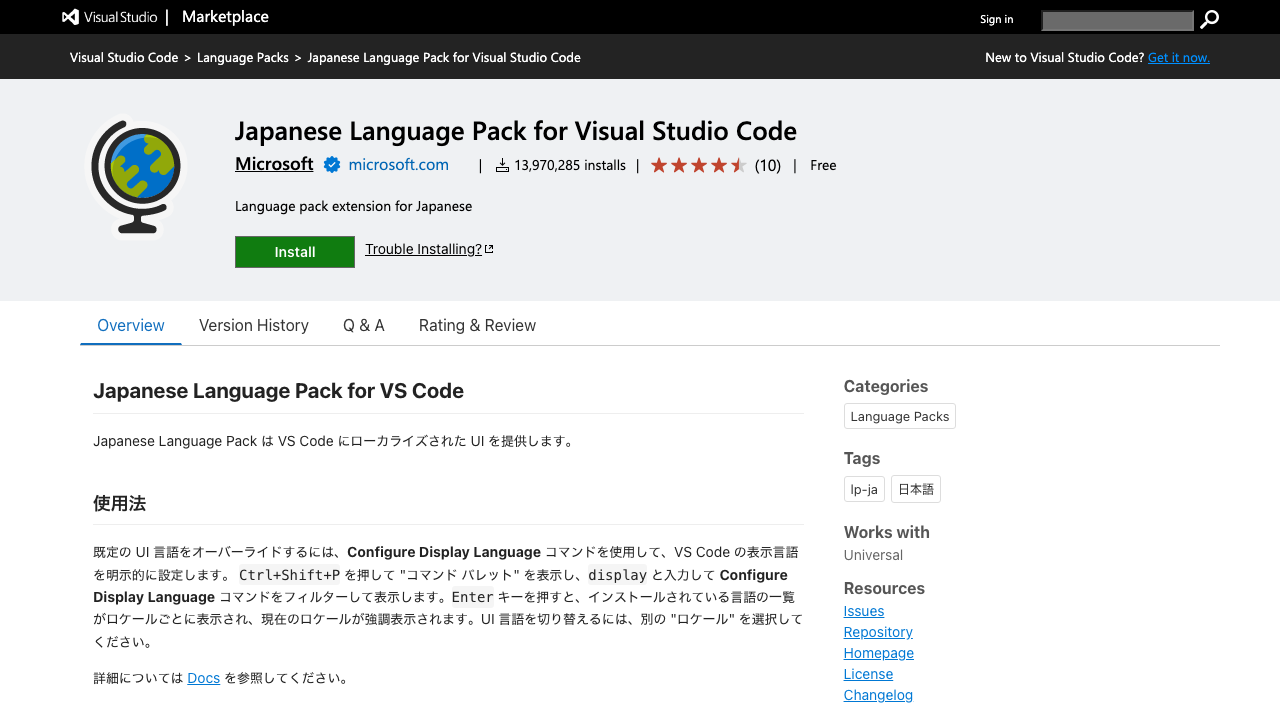This screenshot has width=1280, height=720.
Task: Click the first rating star
Action: tap(660, 164)
